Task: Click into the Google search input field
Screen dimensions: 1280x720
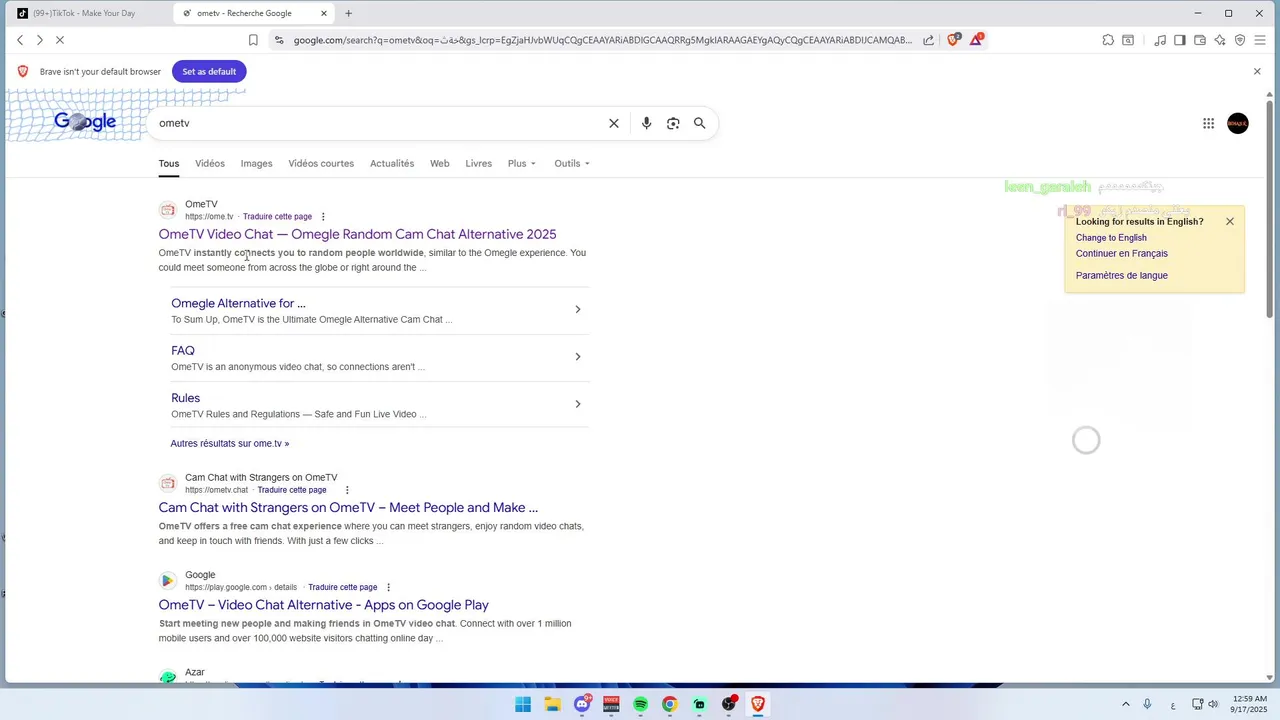Action: 380,123
